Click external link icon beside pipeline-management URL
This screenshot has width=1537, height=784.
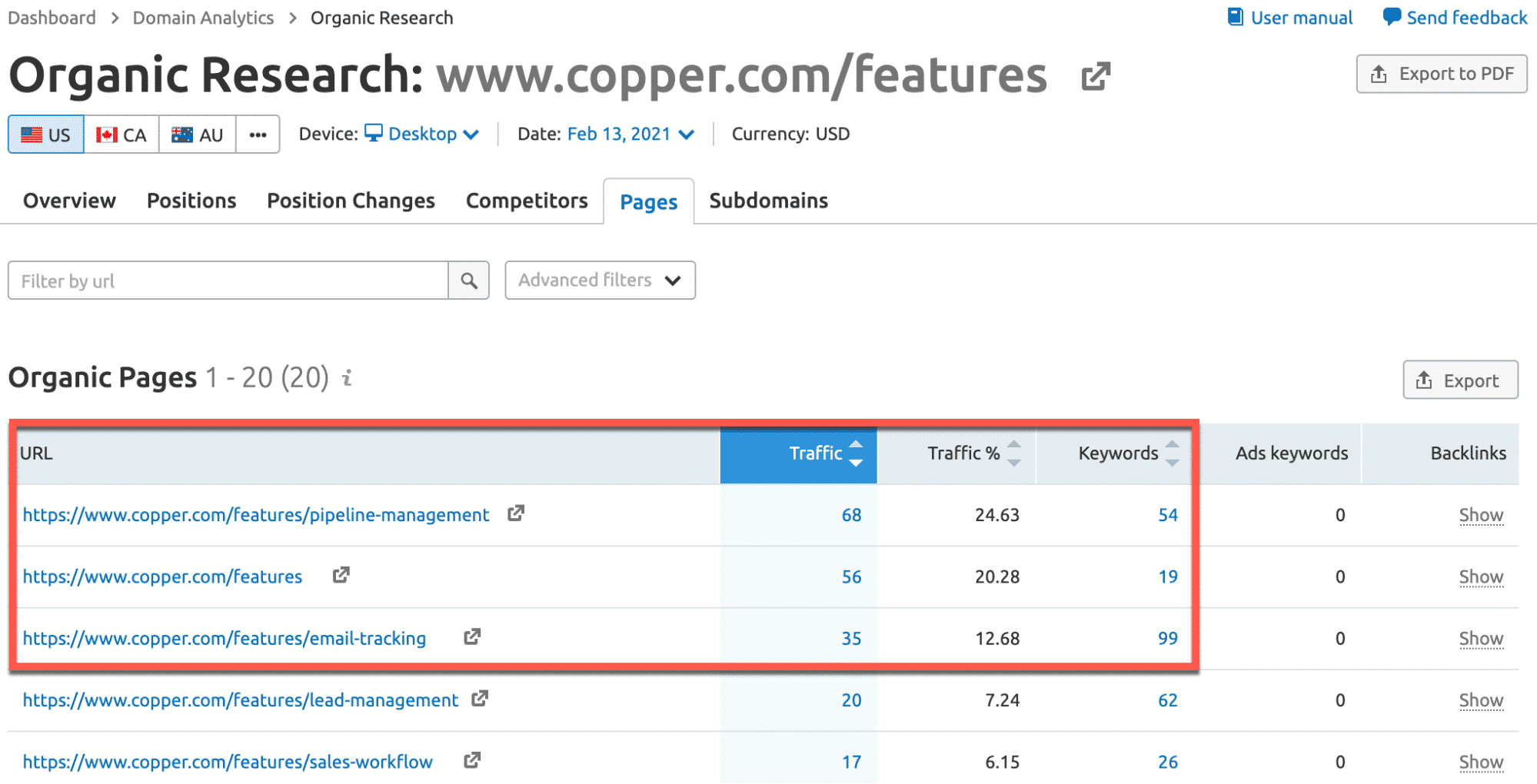click(x=516, y=513)
